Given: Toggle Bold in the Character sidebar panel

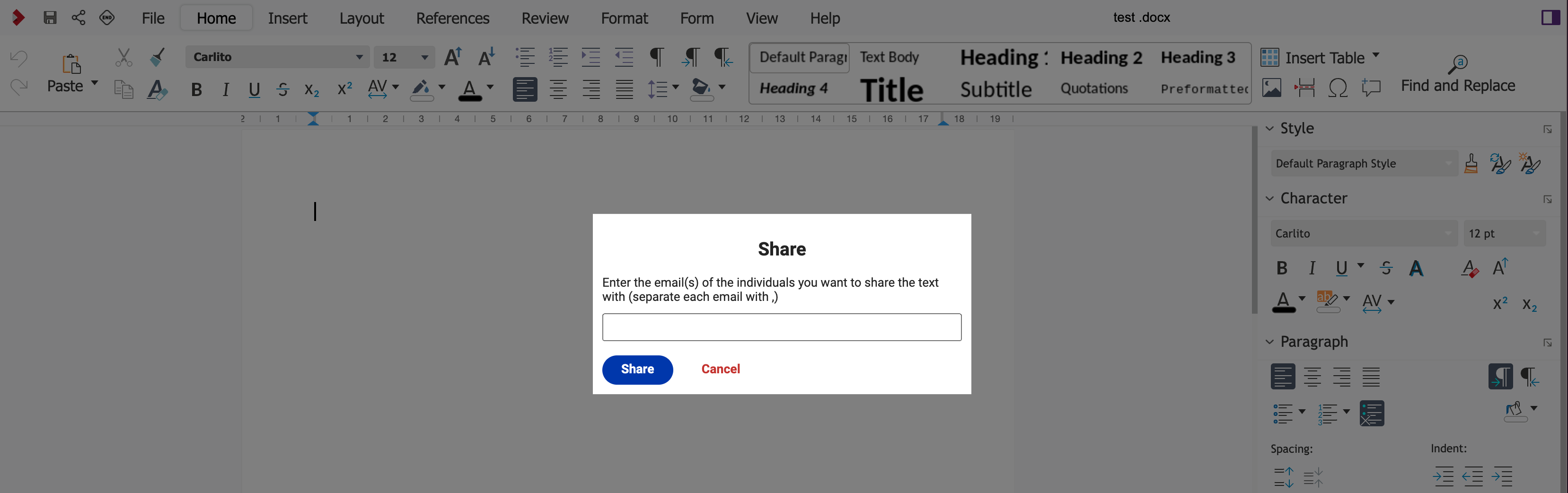Looking at the screenshot, I should tap(1281, 268).
